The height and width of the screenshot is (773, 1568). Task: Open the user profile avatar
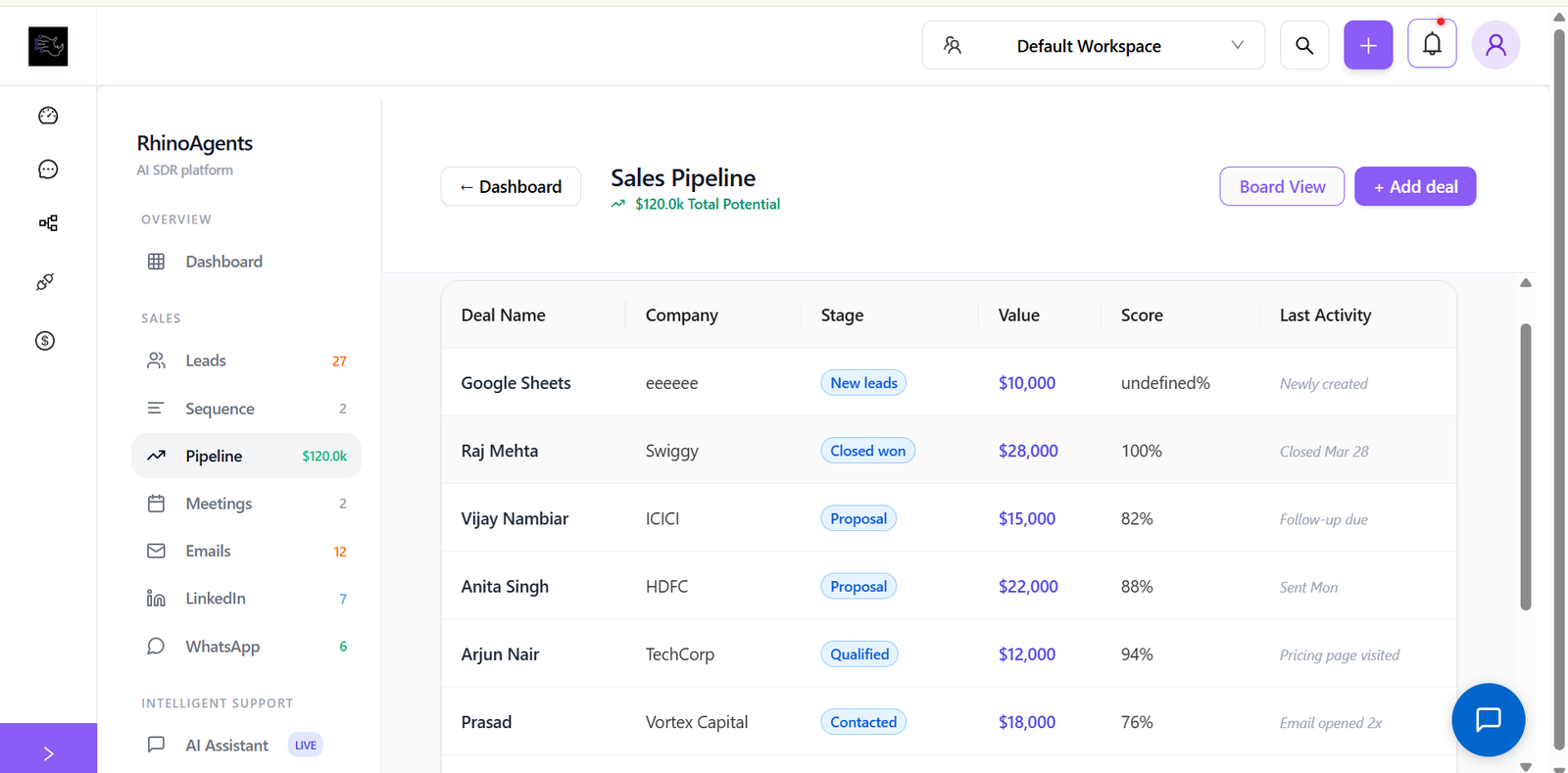tap(1495, 45)
